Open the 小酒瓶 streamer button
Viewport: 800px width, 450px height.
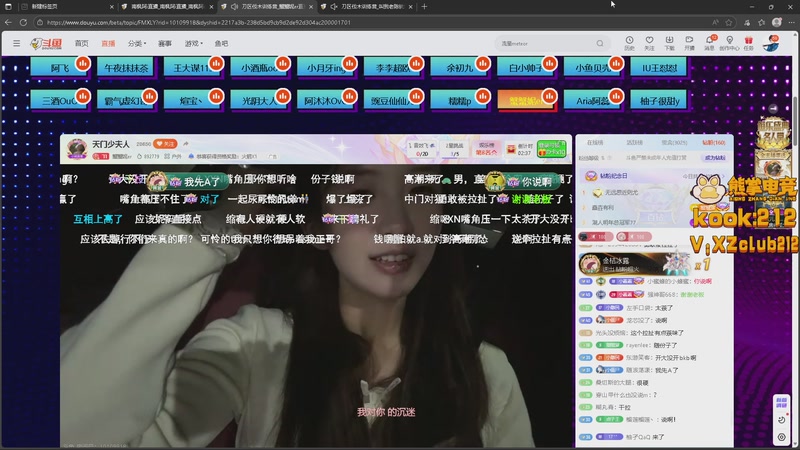coord(259,67)
